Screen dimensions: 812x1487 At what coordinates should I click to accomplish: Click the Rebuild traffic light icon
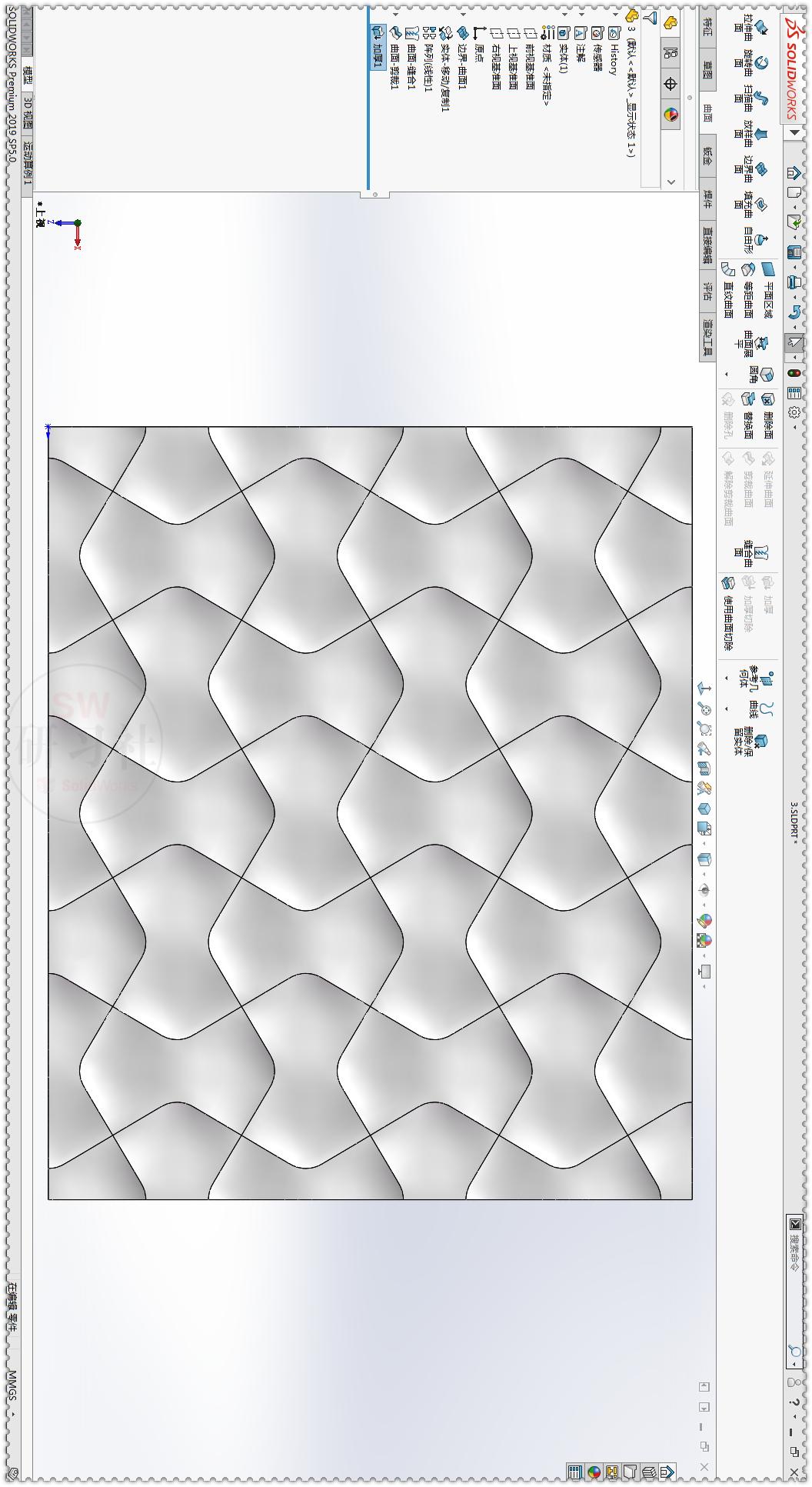pos(794,373)
